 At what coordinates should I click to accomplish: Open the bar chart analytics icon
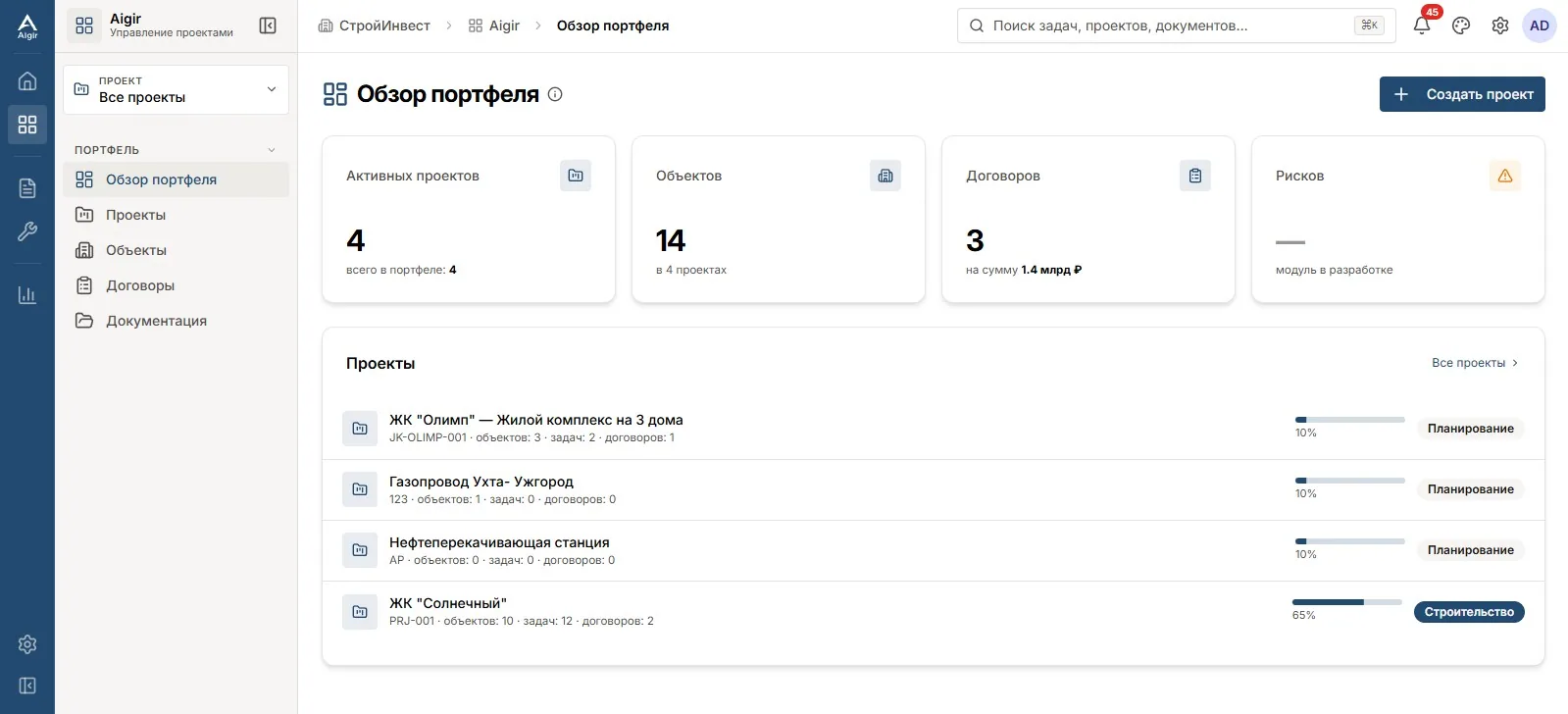27,295
